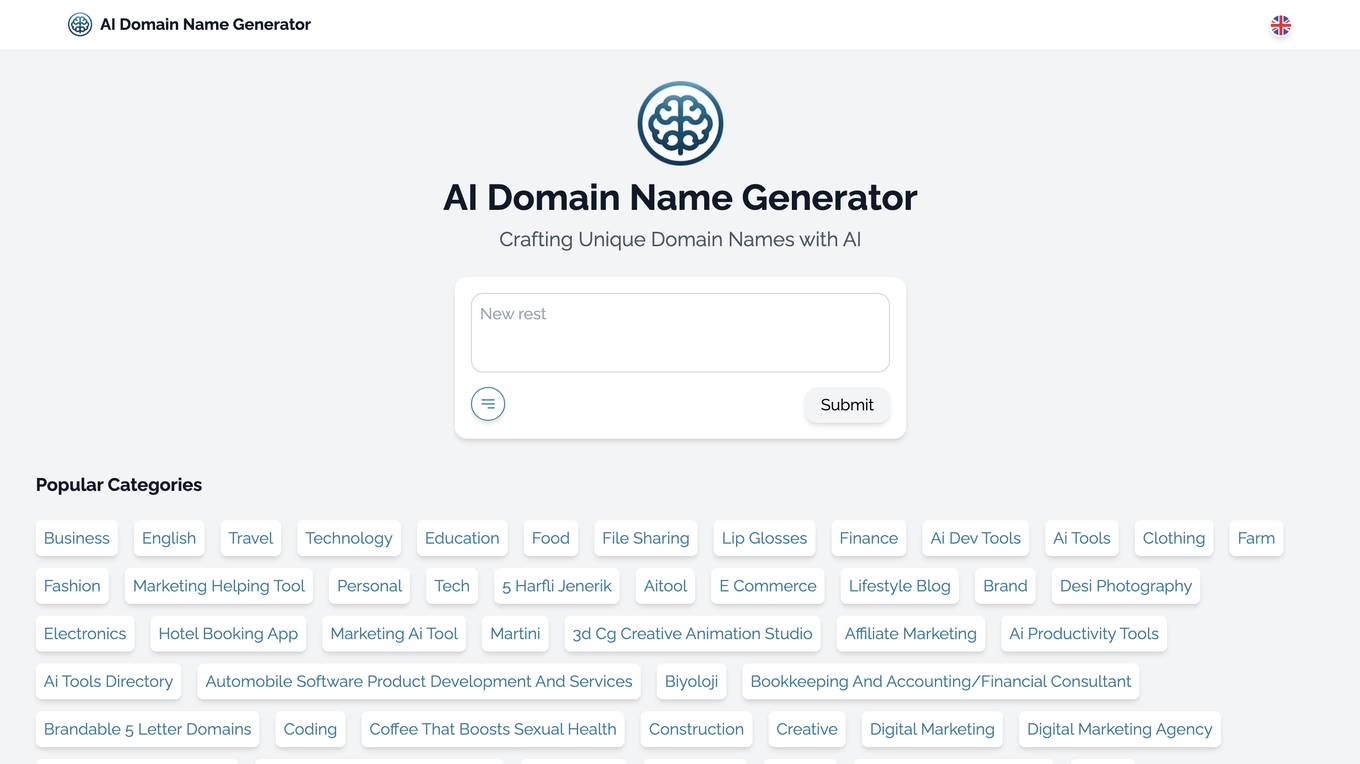Open Brandable 5 Letter Domains category
This screenshot has height=764, width=1360.
148,730
